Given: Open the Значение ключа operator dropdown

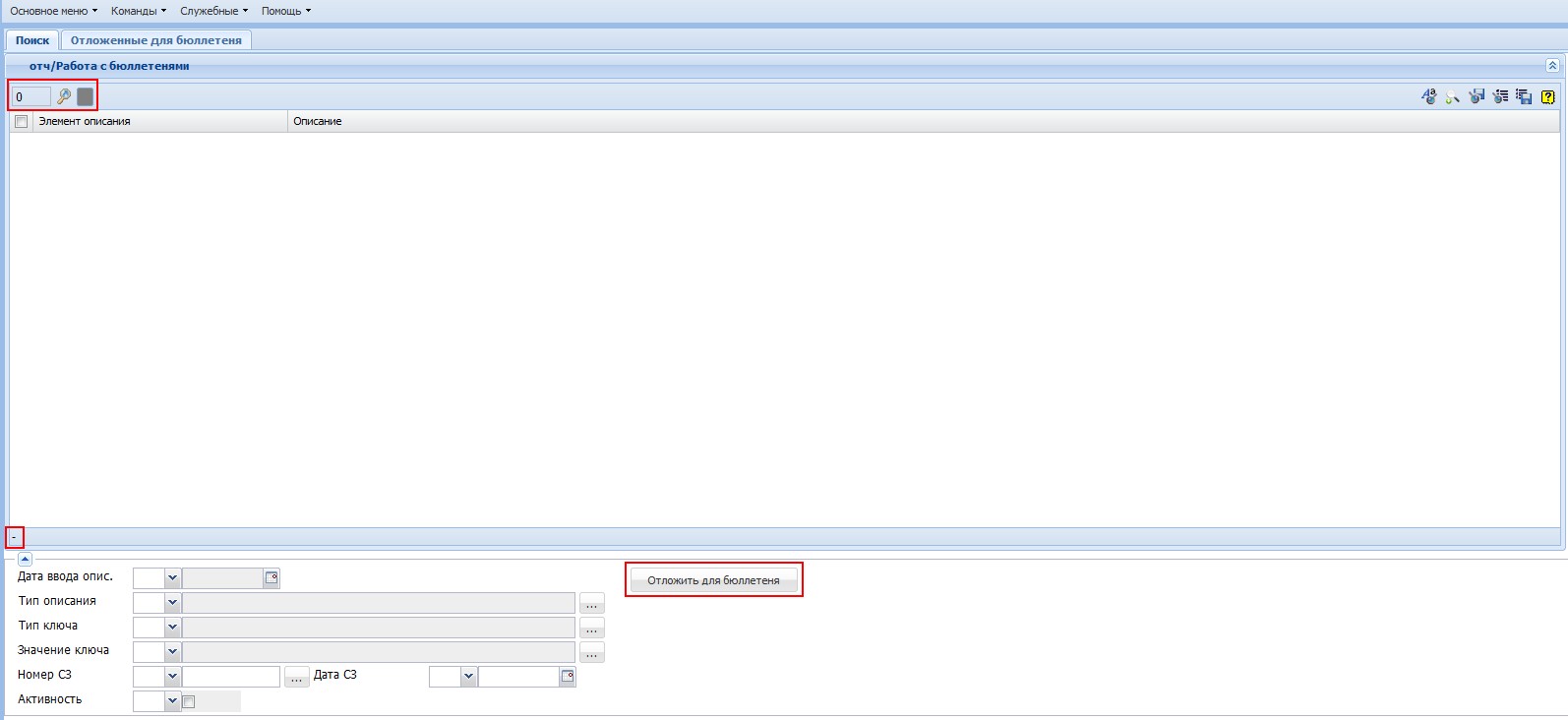Looking at the screenshot, I should (172, 652).
